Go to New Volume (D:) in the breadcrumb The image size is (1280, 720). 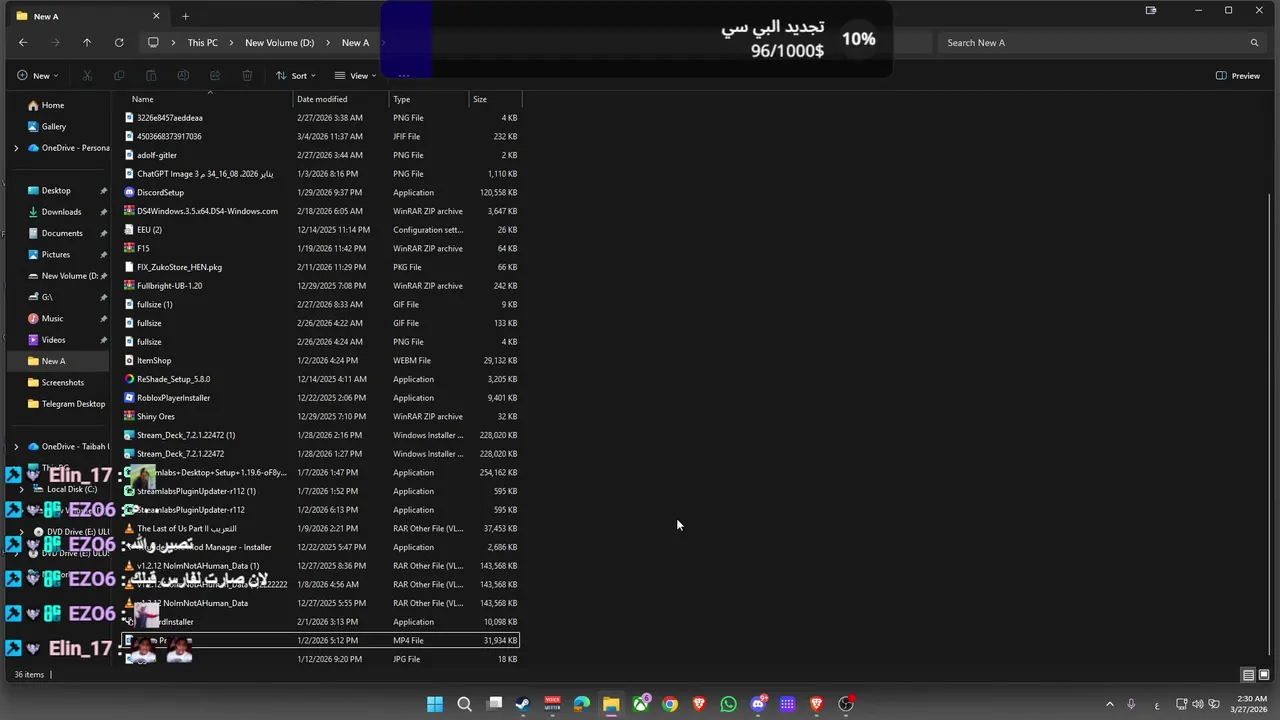(x=279, y=43)
